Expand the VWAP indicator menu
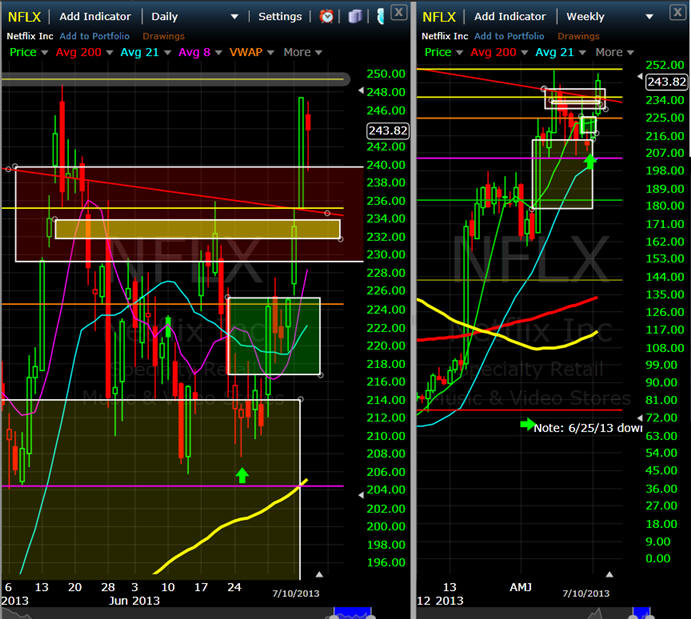This screenshot has height=619, width=691. (271, 52)
